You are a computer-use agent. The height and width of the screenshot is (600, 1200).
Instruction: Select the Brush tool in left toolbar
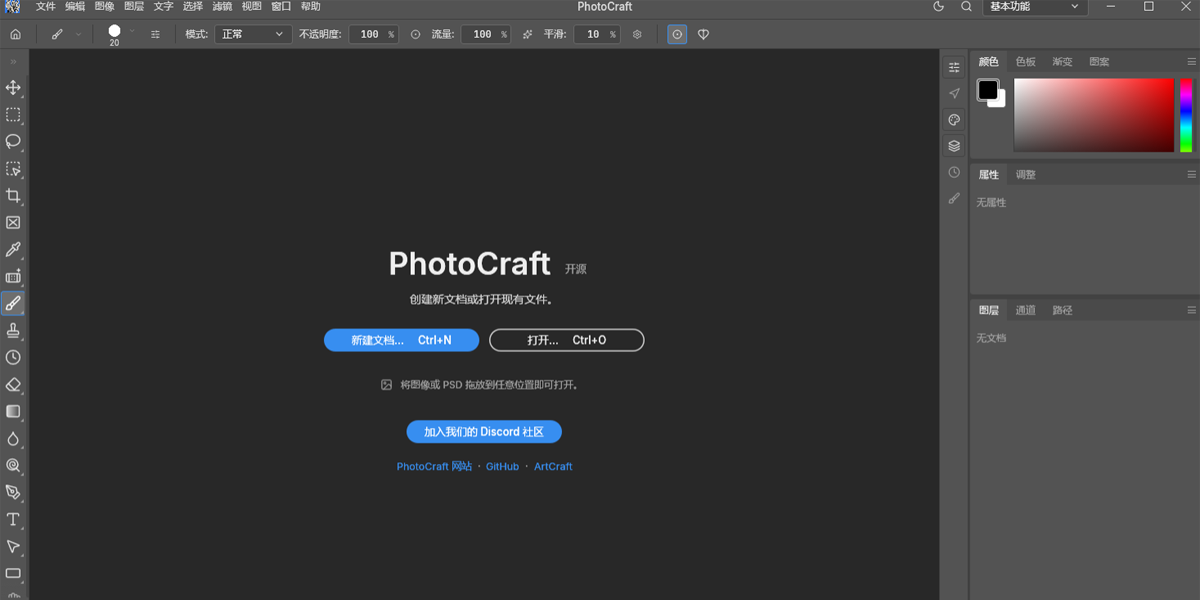pos(13,303)
